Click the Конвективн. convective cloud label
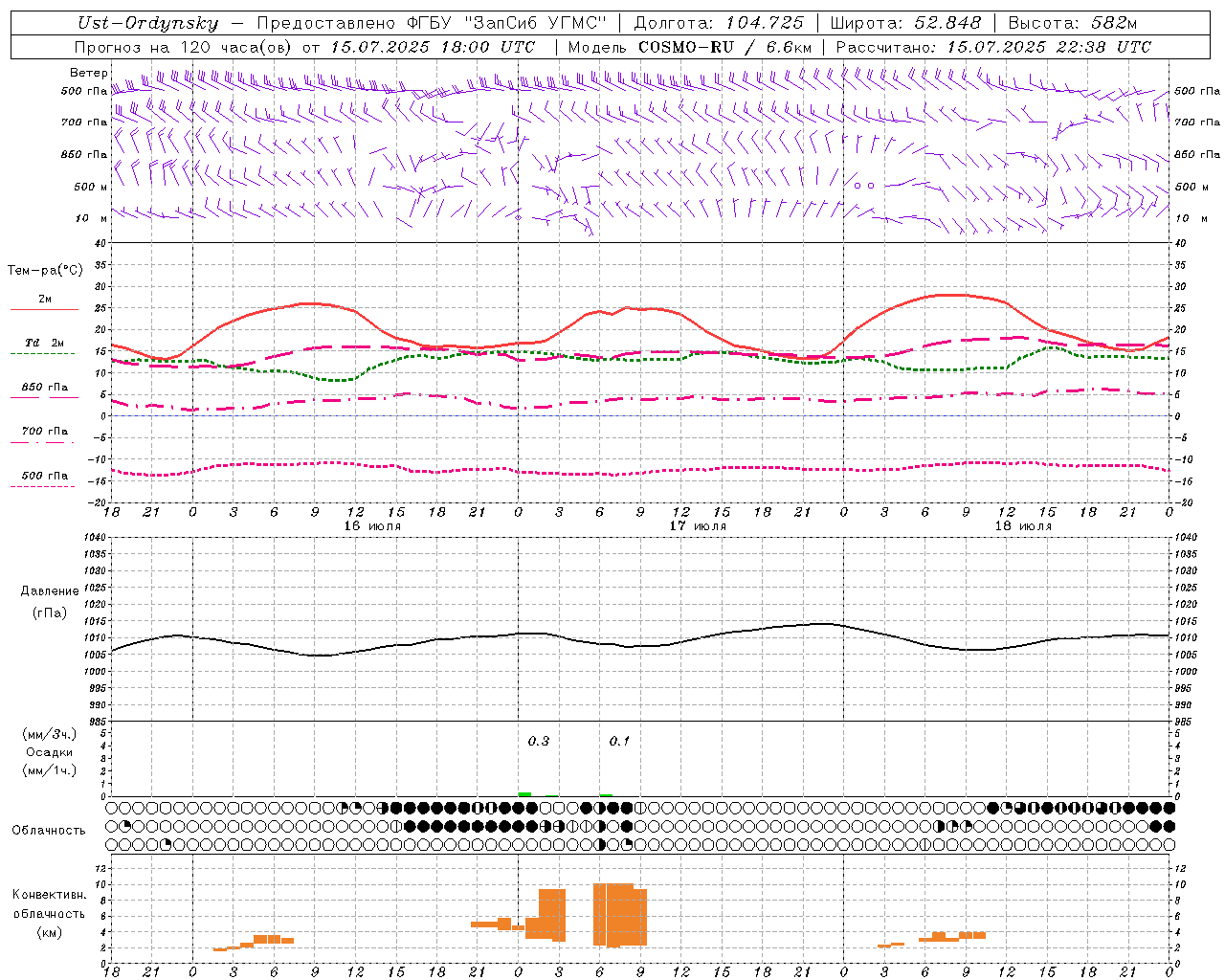 coord(50,895)
